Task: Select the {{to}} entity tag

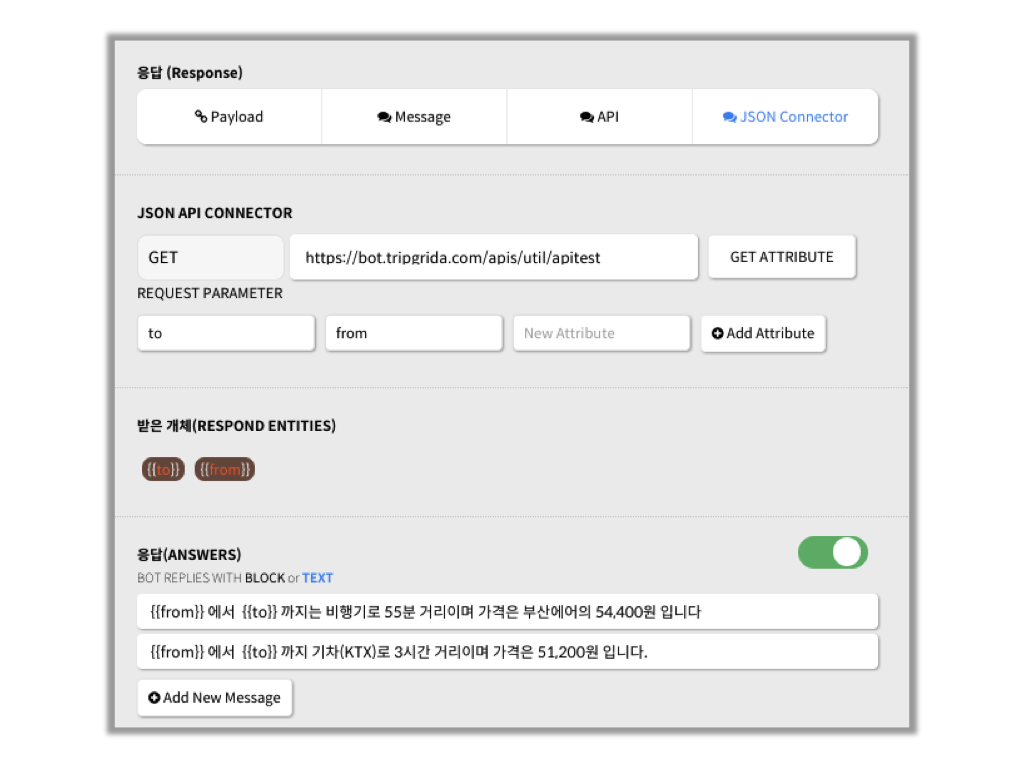Action: tap(163, 469)
